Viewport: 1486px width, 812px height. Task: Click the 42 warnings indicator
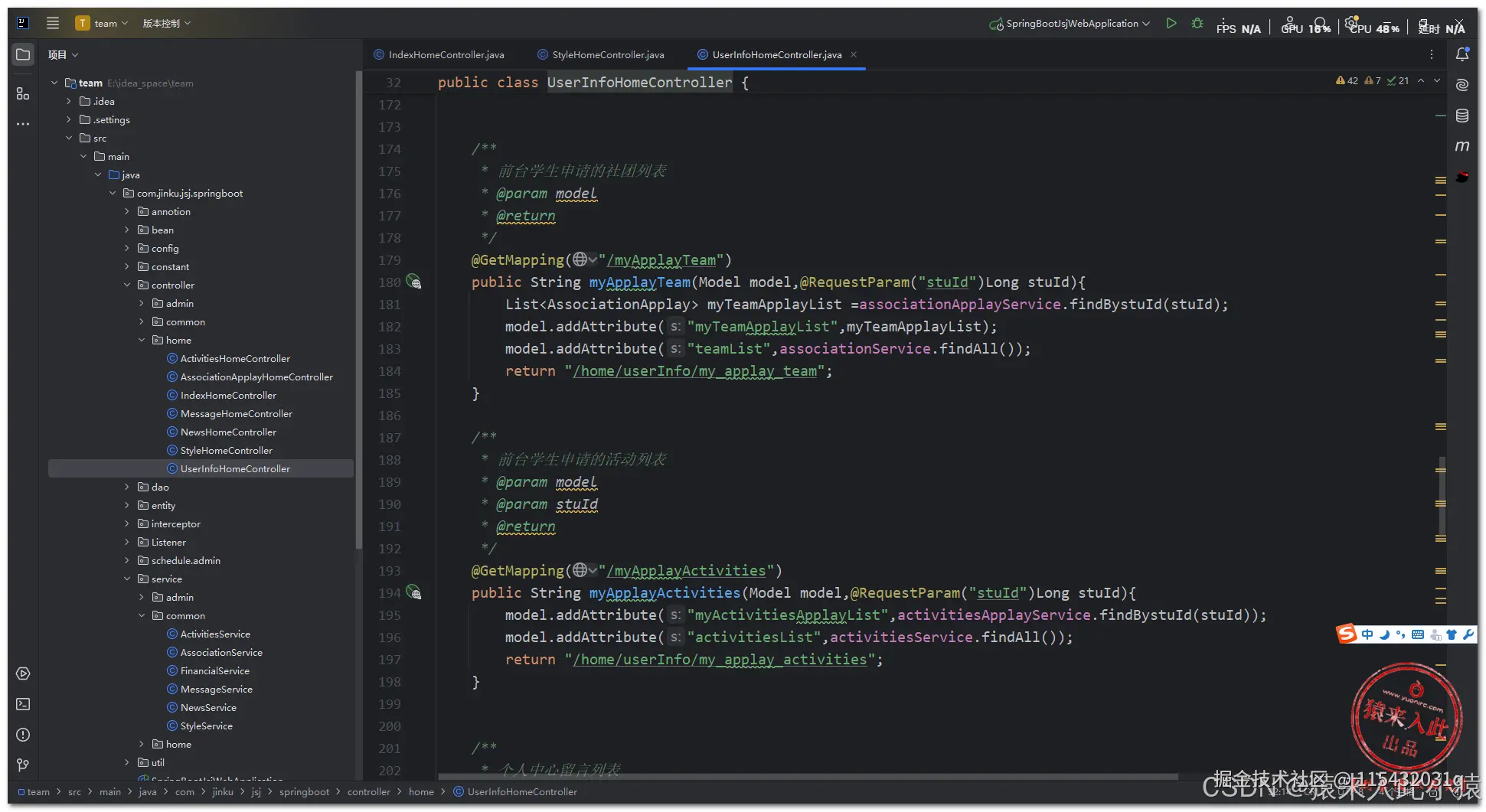(1347, 80)
